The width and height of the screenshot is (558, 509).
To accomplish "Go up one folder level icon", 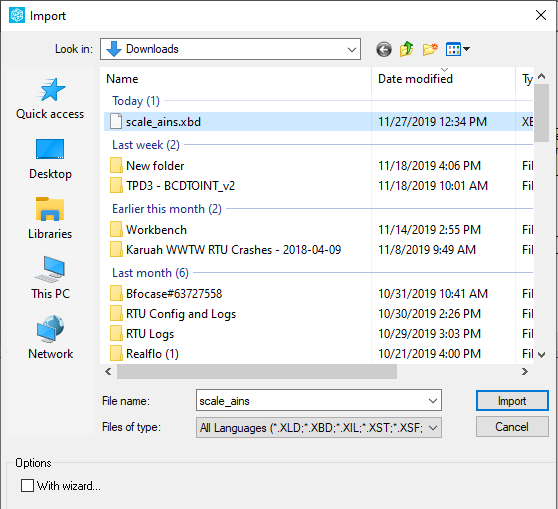I will 406,49.
